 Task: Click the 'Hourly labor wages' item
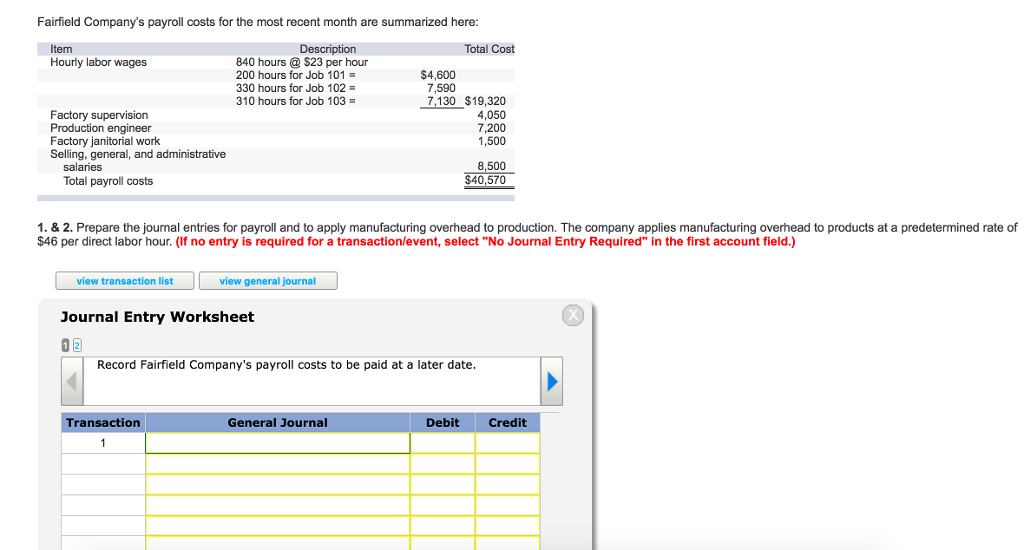[x=99, y=62]
